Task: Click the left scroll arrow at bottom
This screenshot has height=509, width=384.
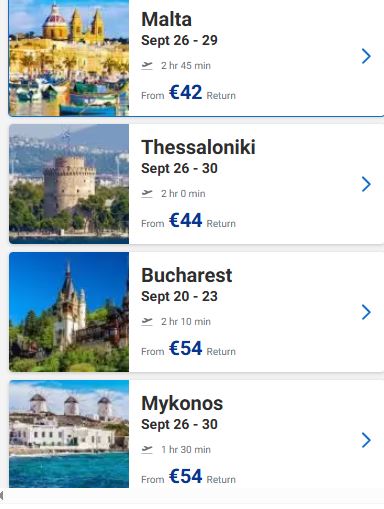Action: [x=2, y=496]
